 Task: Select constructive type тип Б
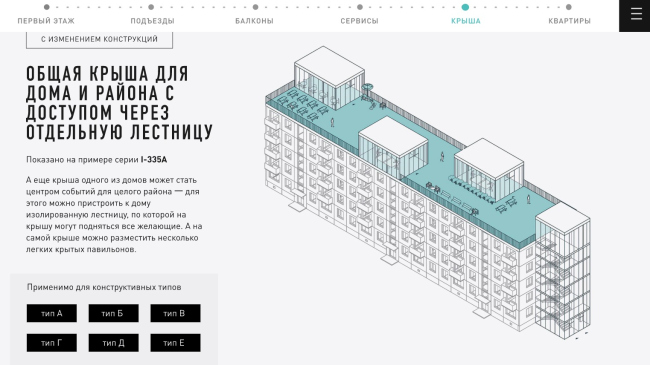[114, 313]
